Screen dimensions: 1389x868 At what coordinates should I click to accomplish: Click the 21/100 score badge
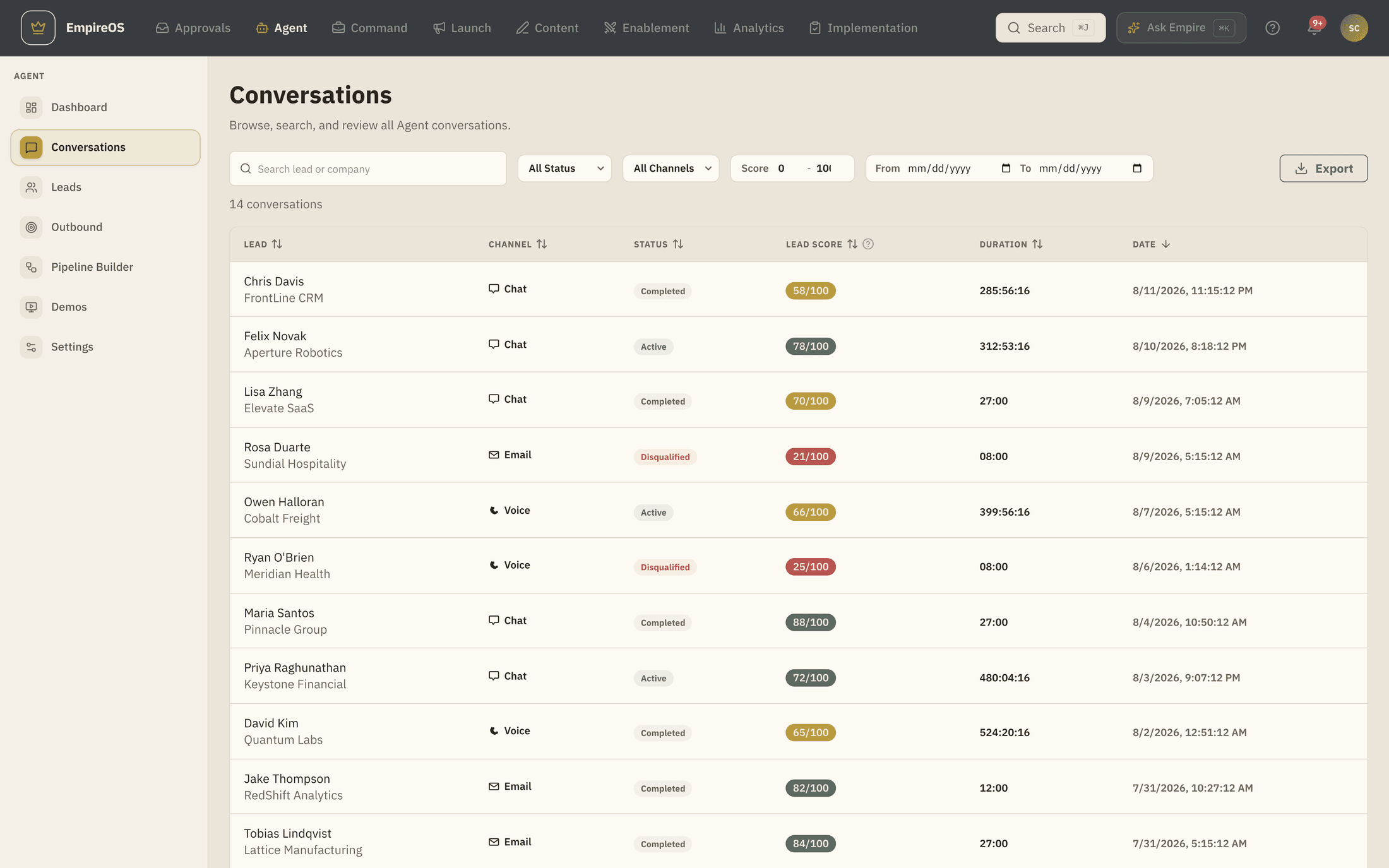tap(811, 456)
